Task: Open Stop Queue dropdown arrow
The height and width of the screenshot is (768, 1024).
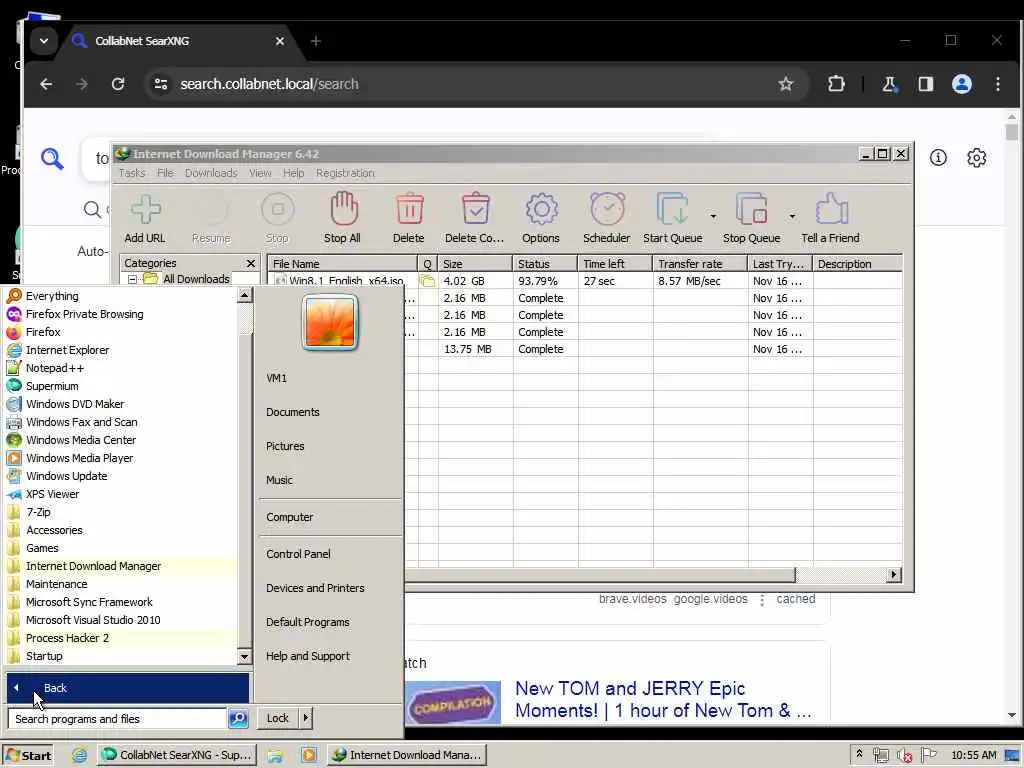Action: click(x=792, y=216)
